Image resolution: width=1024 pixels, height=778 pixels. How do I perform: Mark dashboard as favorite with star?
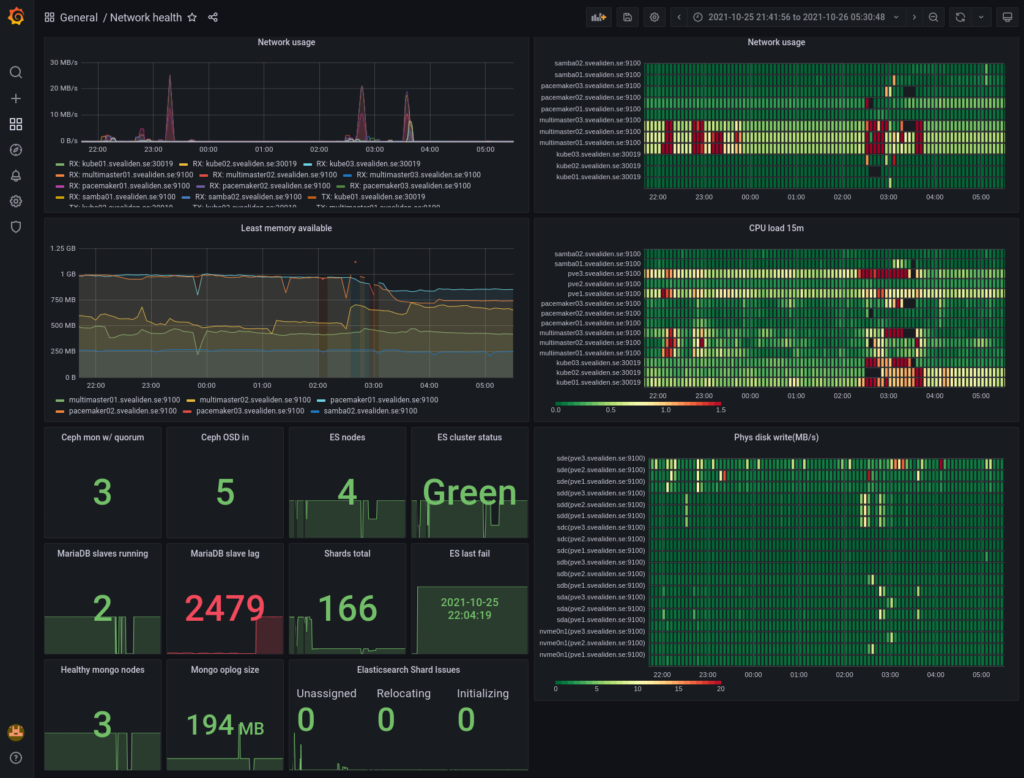tap(192, 18)
